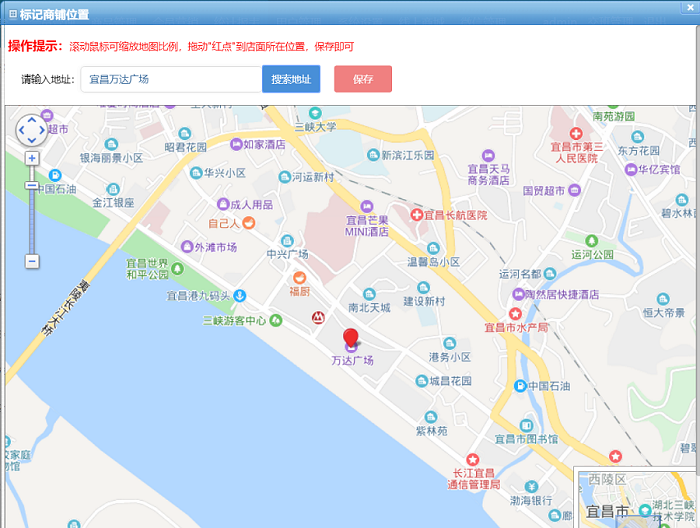Pan map right with the compass arrow

[x=43, y=129]
